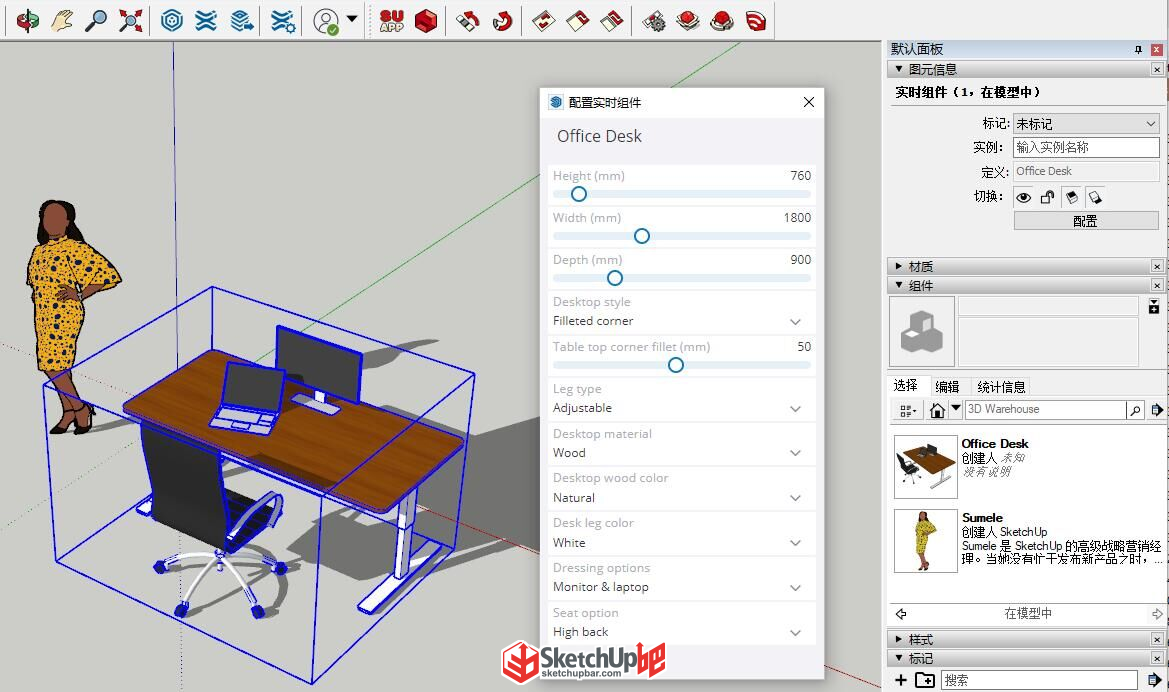
Task: Select the Pan hand tool
Action: (62, 20)
